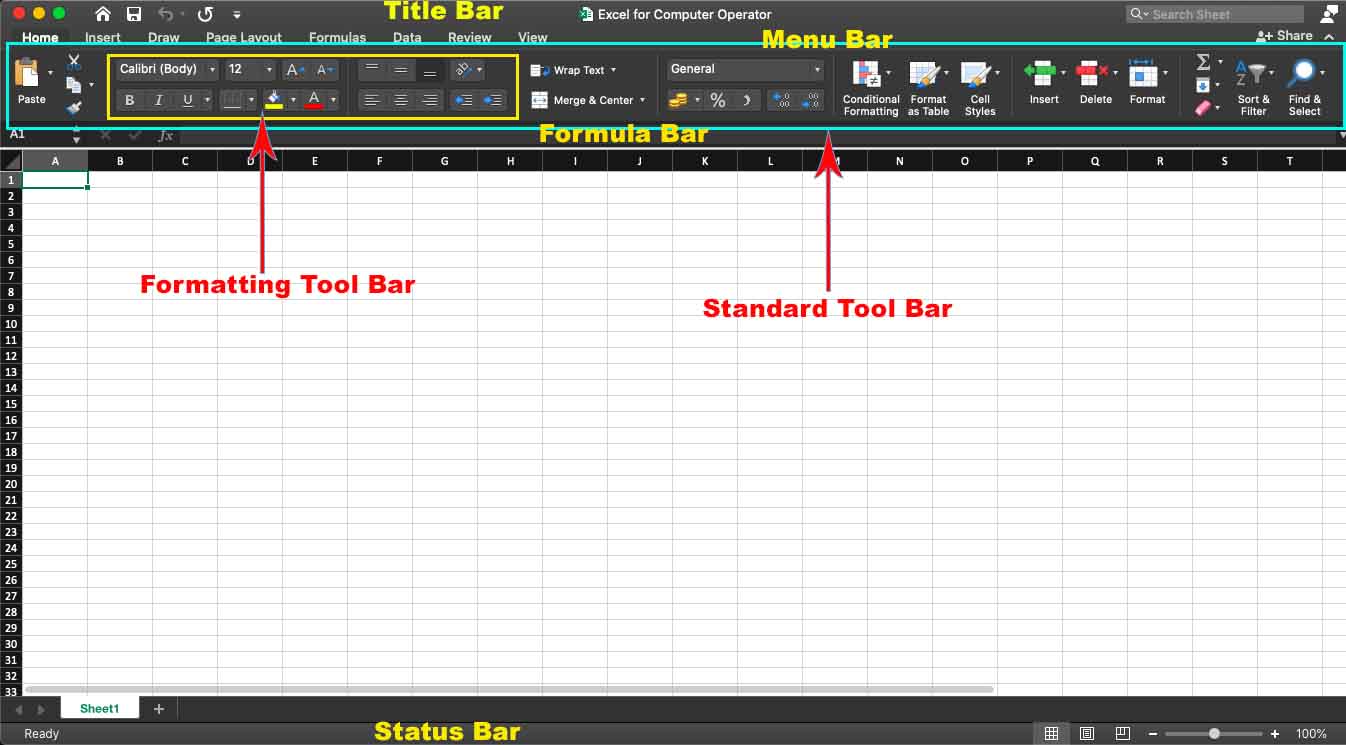
Task: Click the Share button
Action: tap(1285, 35)
